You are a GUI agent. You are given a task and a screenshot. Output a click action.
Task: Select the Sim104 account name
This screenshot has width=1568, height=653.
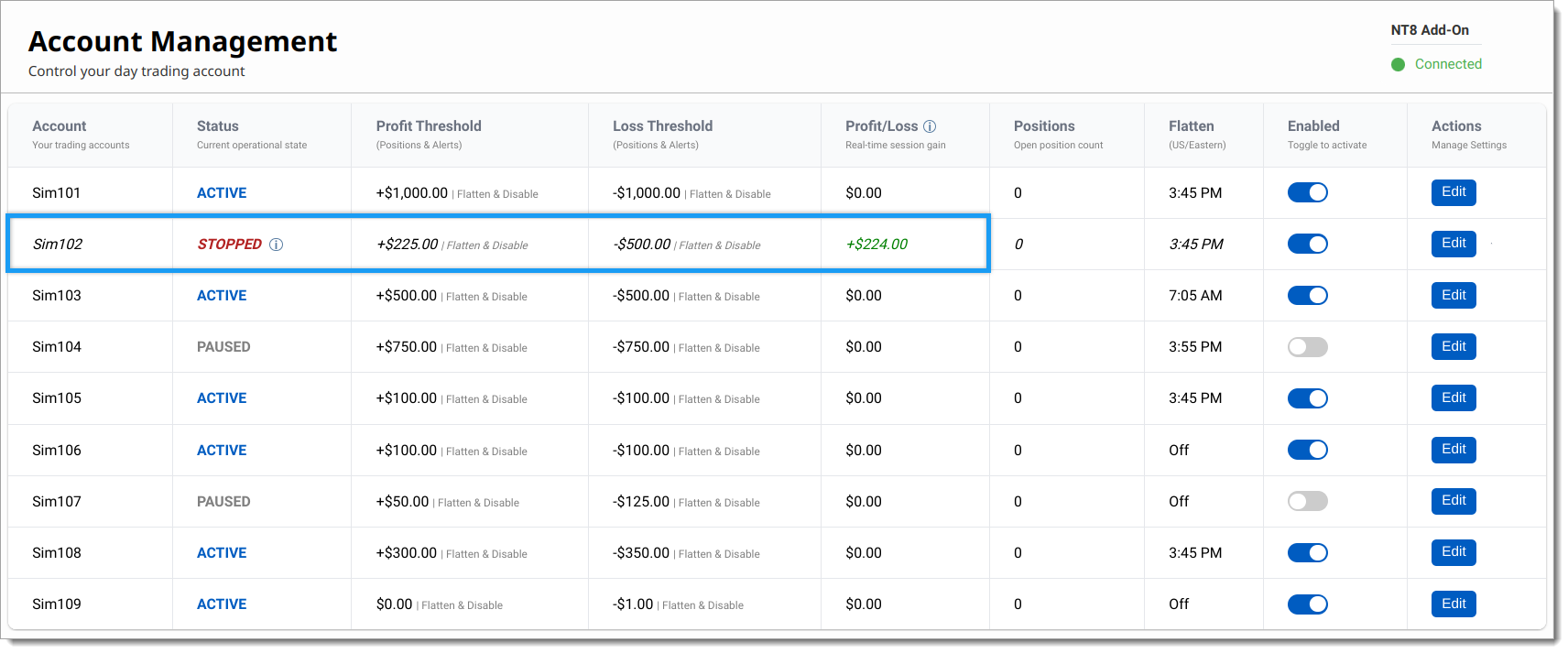point(57,347)
